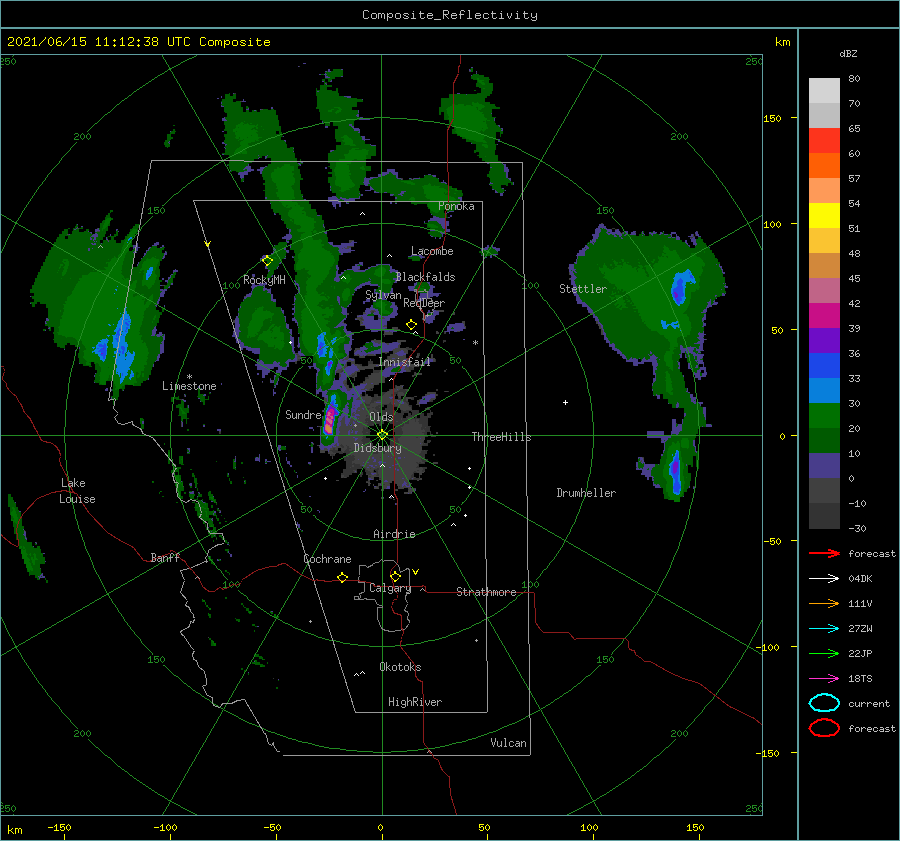Click the Olds label
This screenshot has height=841, width=900.
(x=381, y=417)
